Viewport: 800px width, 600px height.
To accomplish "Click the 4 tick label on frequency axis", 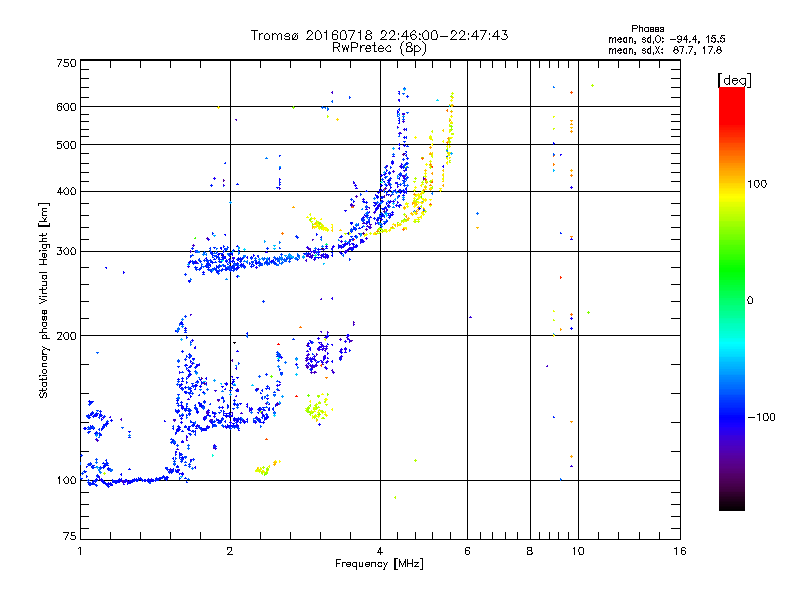I will pos(380,551).
